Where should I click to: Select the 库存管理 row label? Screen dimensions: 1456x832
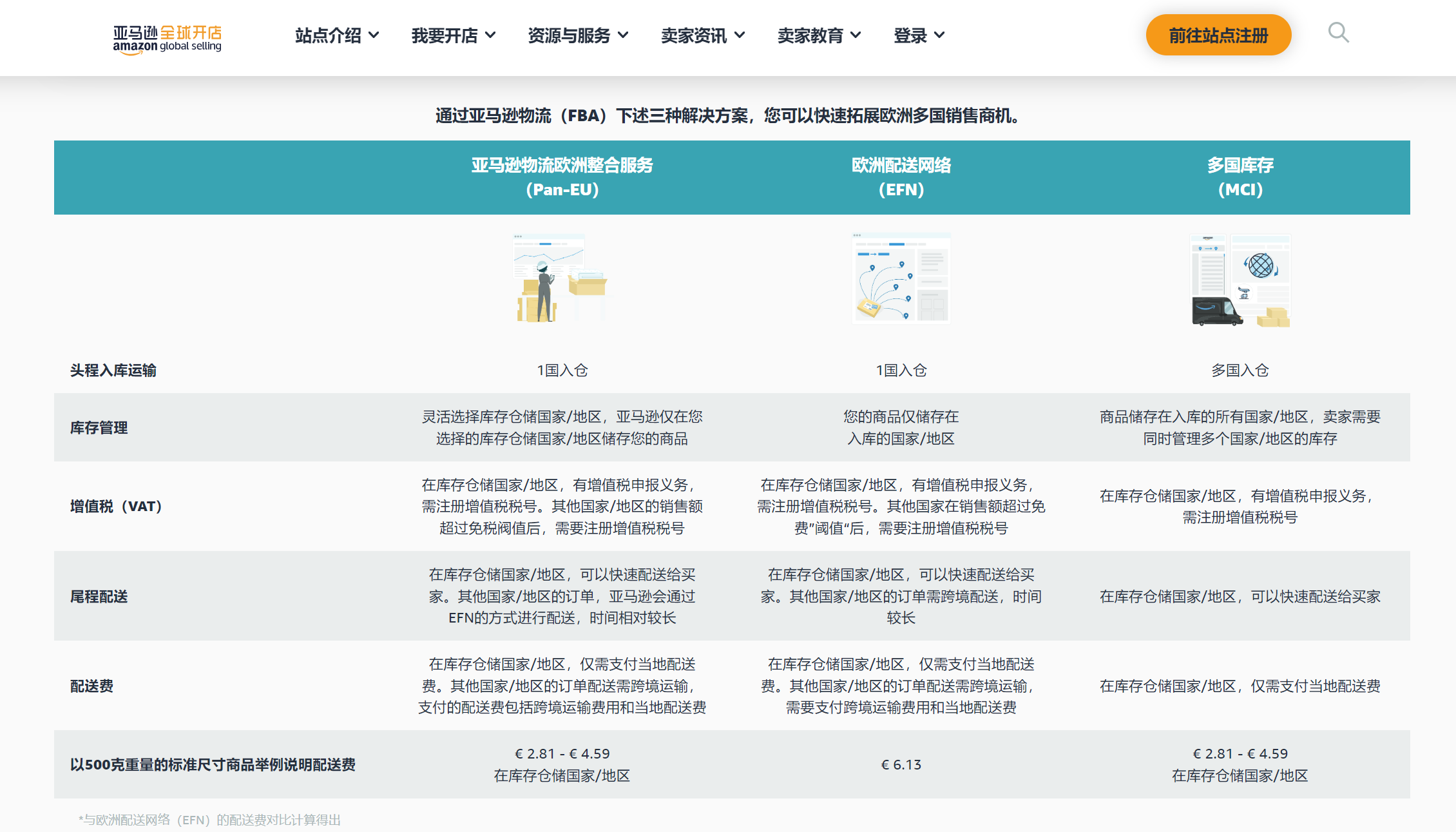[x=99, y=428]
